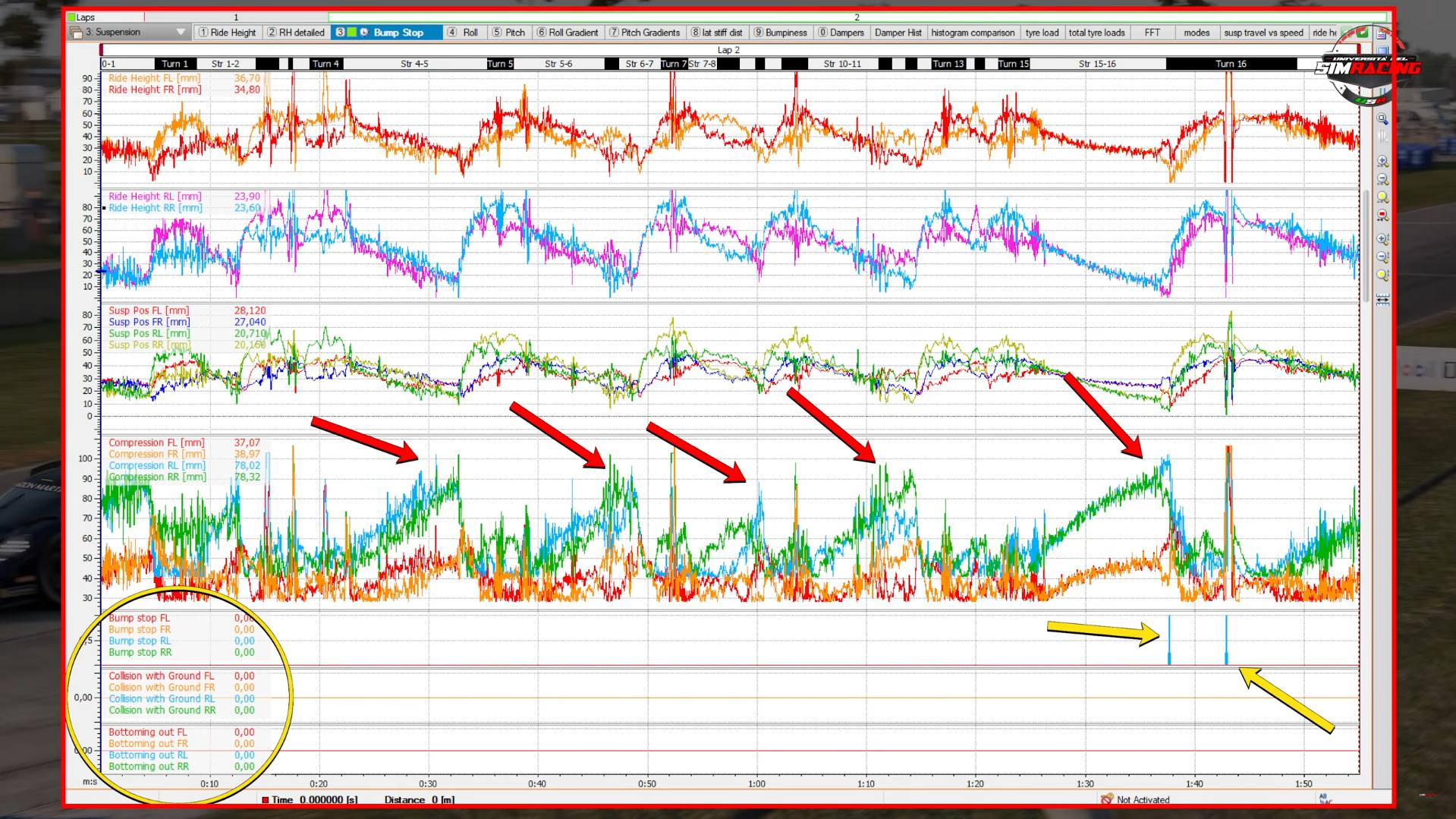Click the zoom box magnifier icon

[1382, 120]
